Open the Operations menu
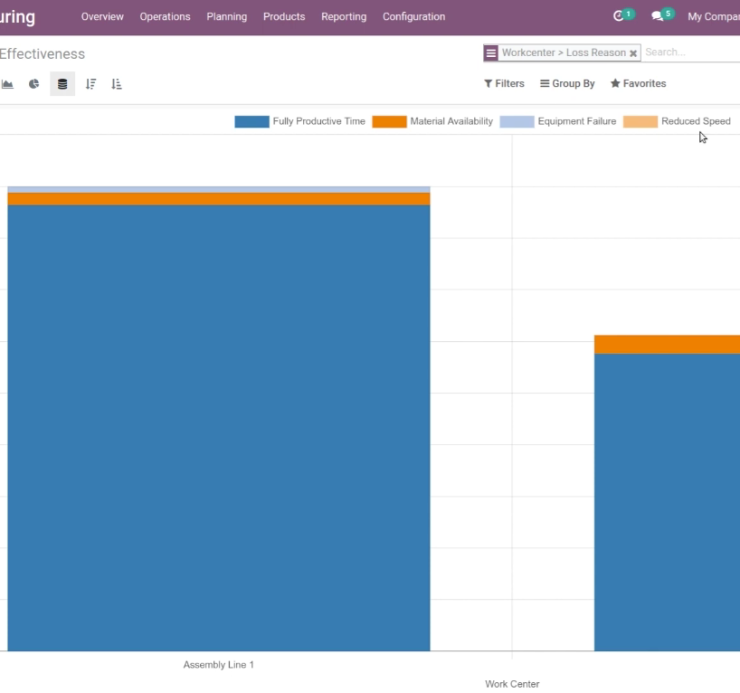This screenshot has height=693, width=740. pos(165,17)
